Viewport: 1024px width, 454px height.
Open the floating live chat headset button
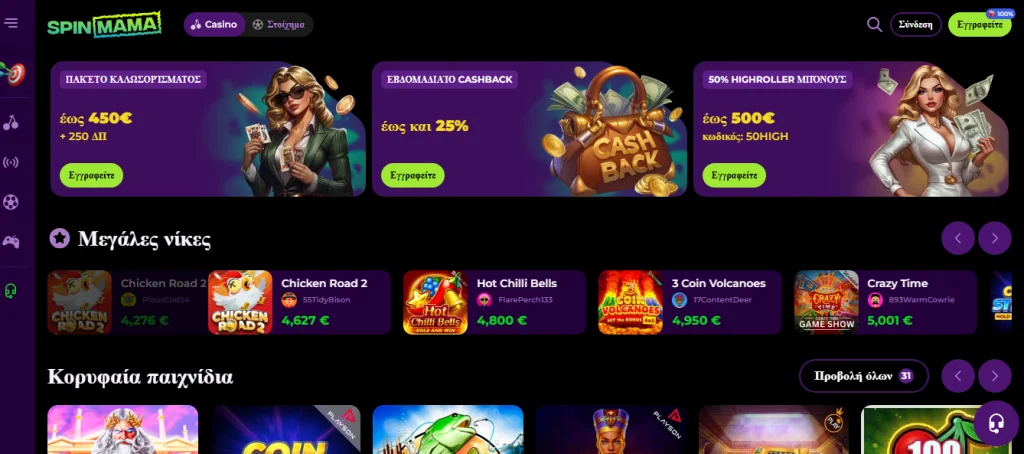click(995, 423)
